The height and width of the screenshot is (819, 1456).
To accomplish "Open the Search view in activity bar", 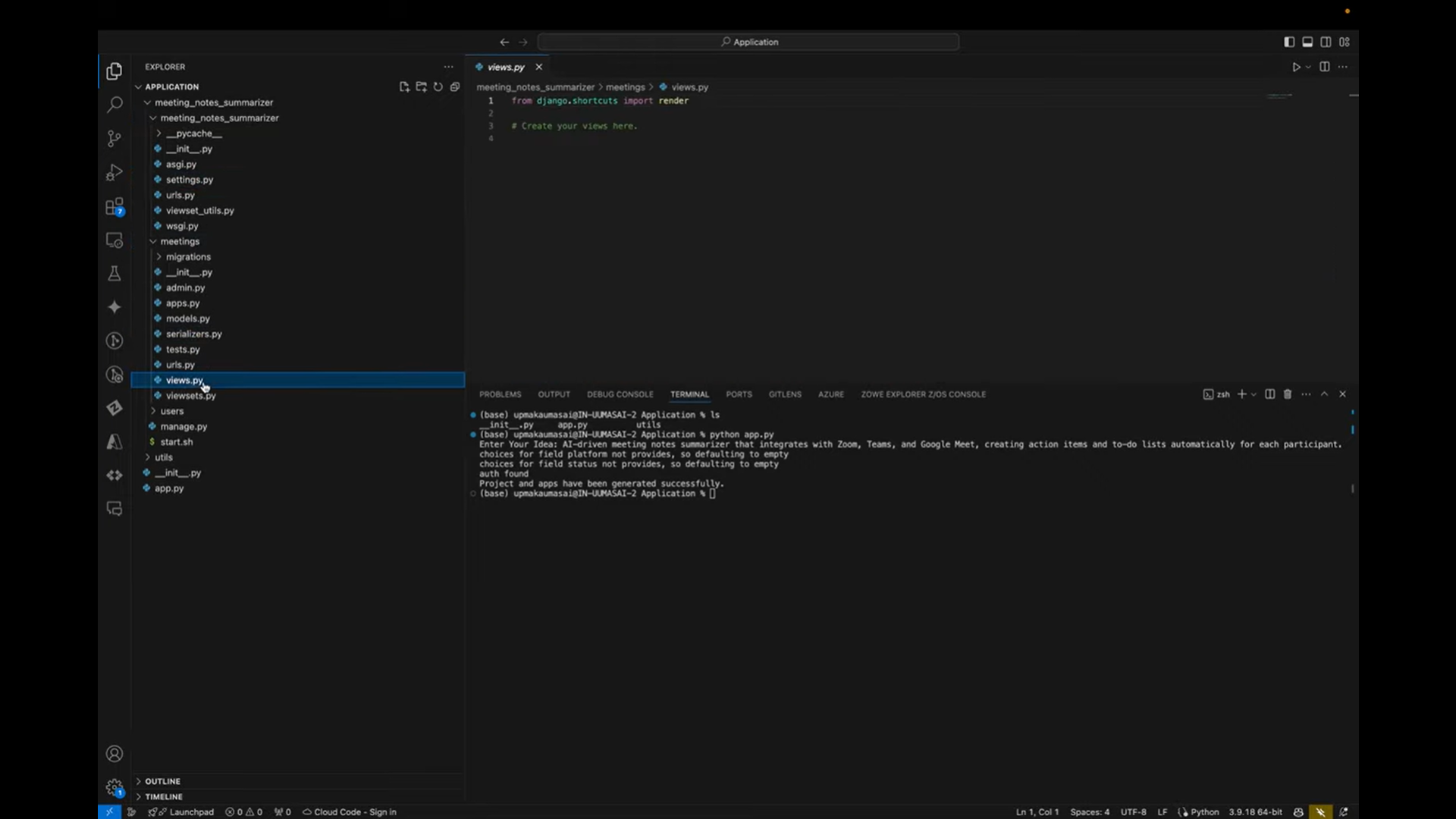I will point(115,105).
